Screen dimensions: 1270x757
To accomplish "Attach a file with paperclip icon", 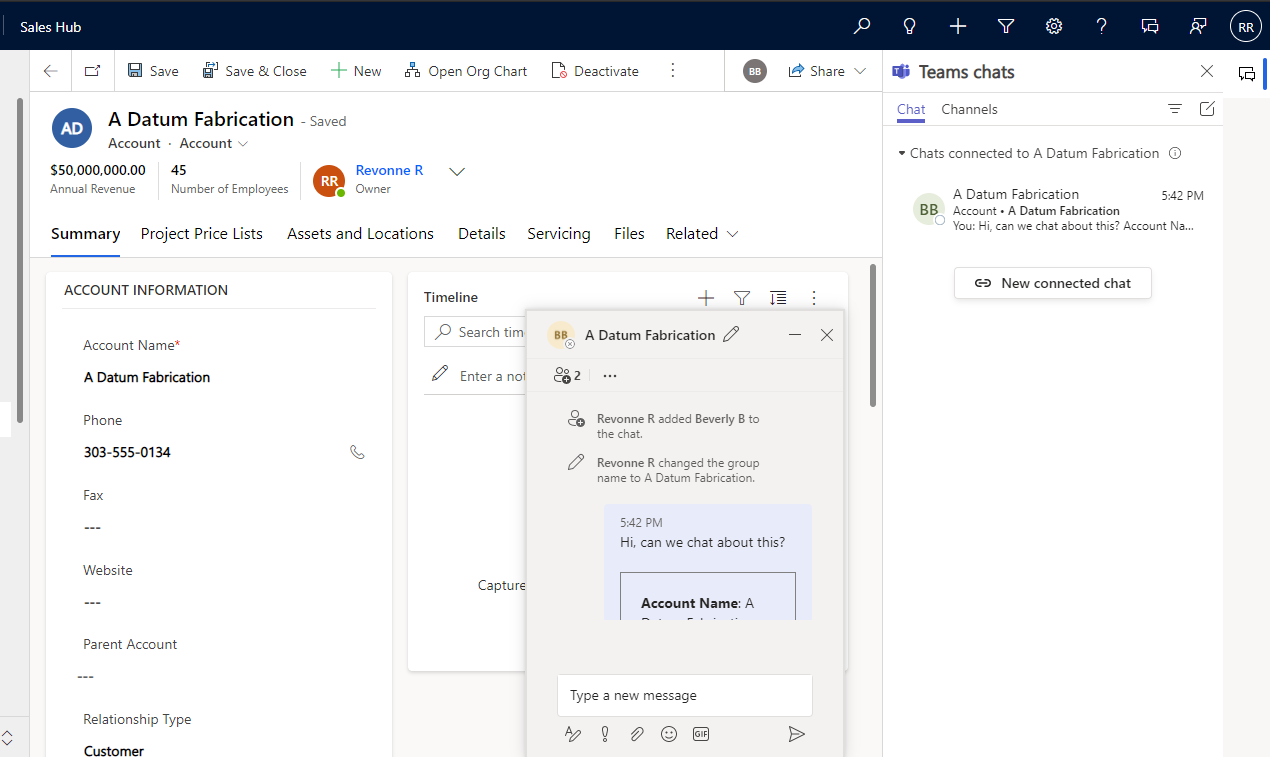I will pyautogui.click(x=637, y=734).
